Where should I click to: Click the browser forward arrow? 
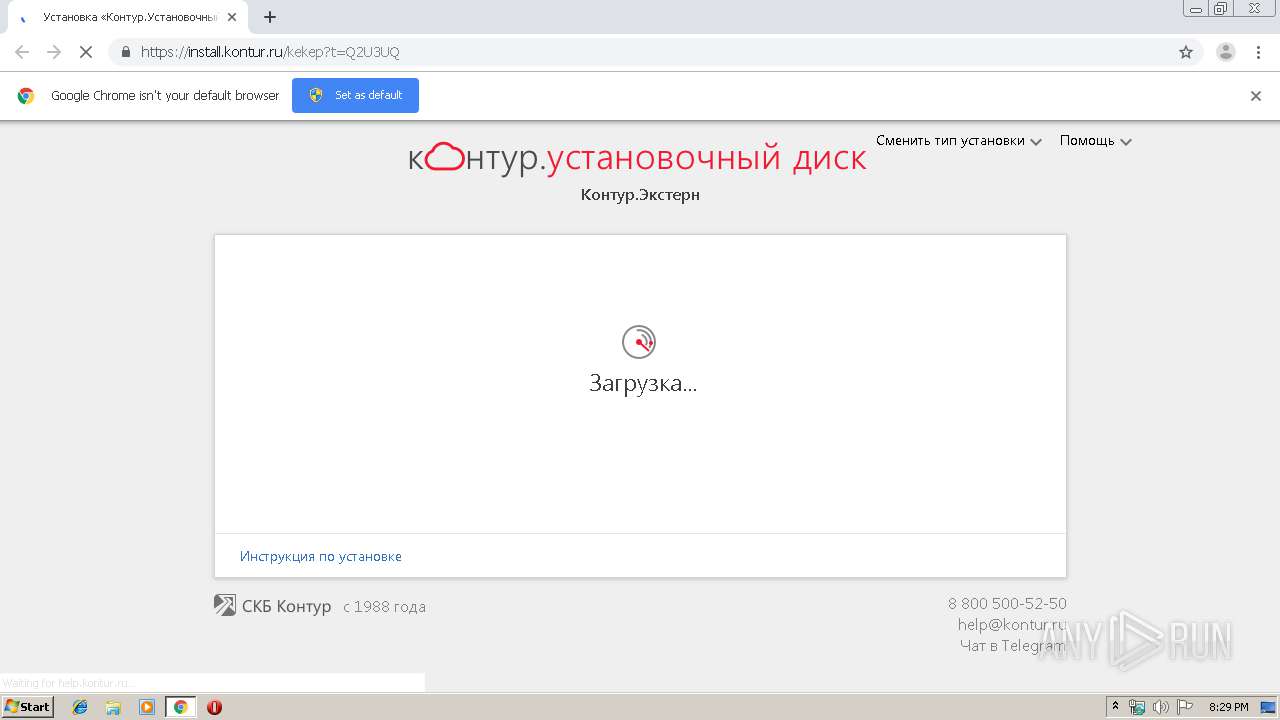[54, 52]
